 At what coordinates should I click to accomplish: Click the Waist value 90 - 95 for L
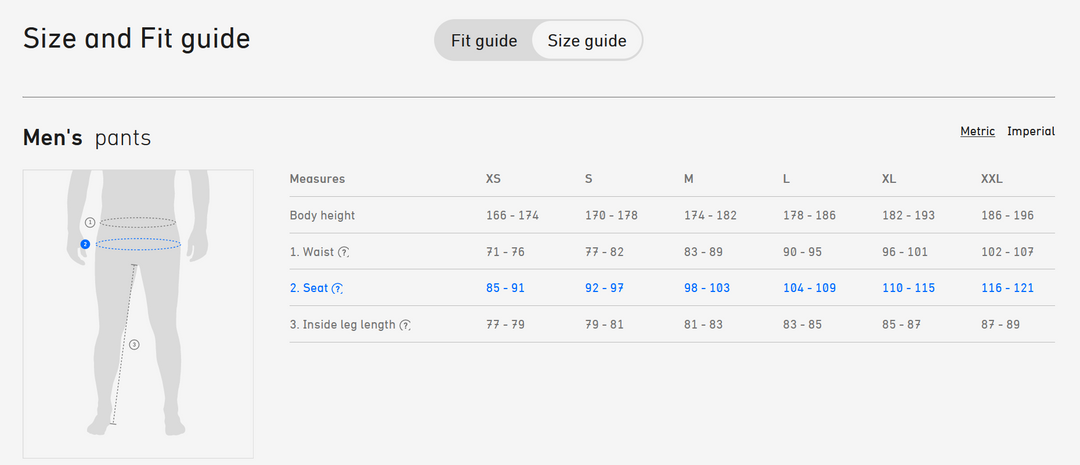[x=803, y=252]
